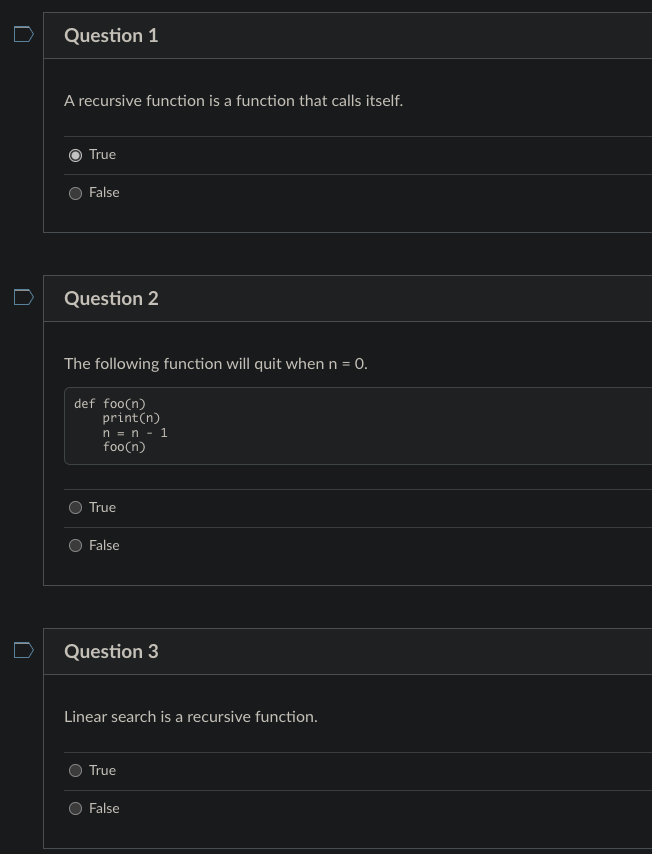Image resolution: width=652 pixels, height=854 pixels.
Task: Flag Question 3 with the bookmark icon
Action: click(23, 650)
